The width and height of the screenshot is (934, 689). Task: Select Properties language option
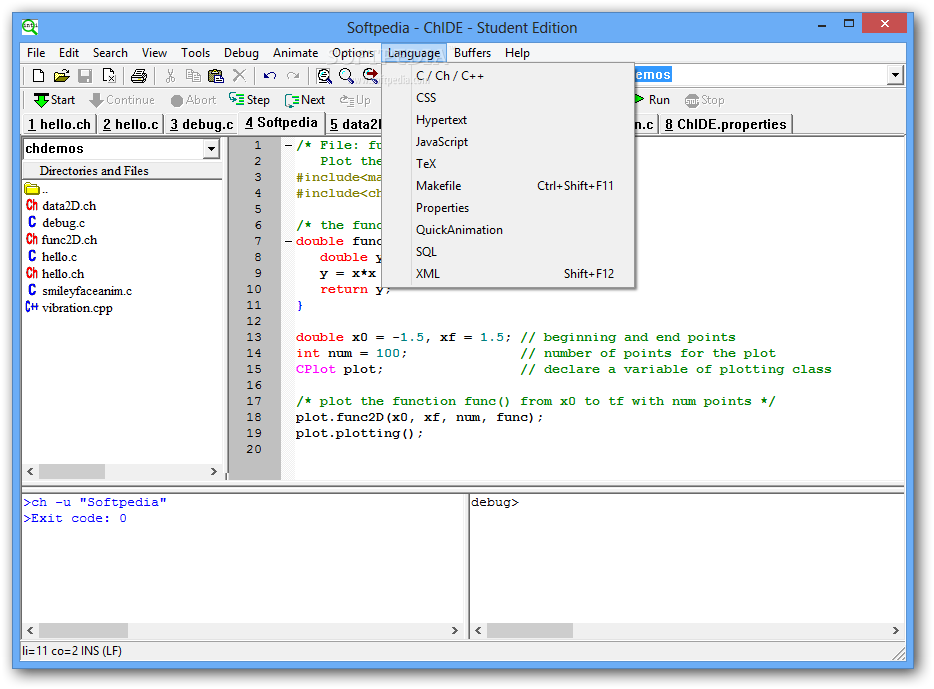tap(508, 208)
